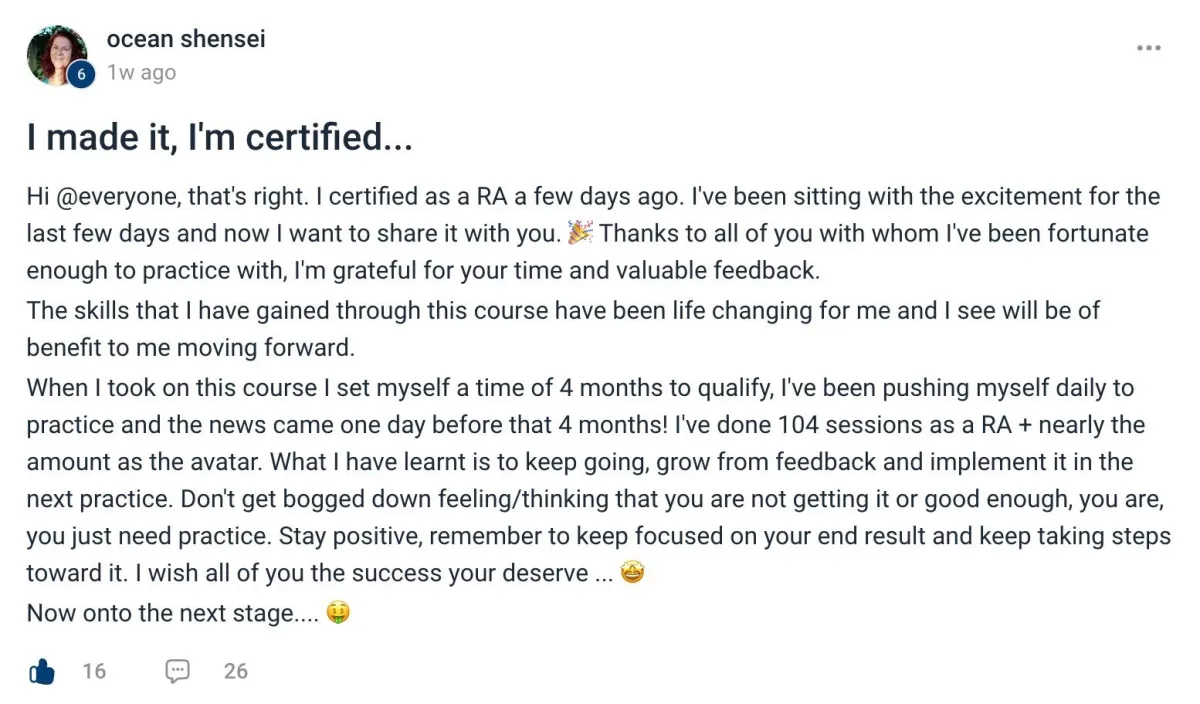Click the "Now onto the next stage" line

click(172, 613)
